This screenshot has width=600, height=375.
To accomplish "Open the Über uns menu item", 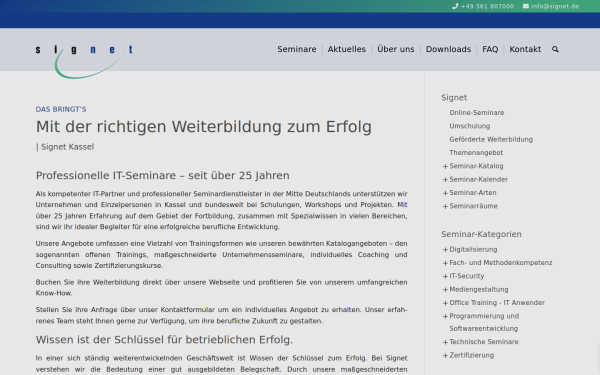I will pos(396,49).
